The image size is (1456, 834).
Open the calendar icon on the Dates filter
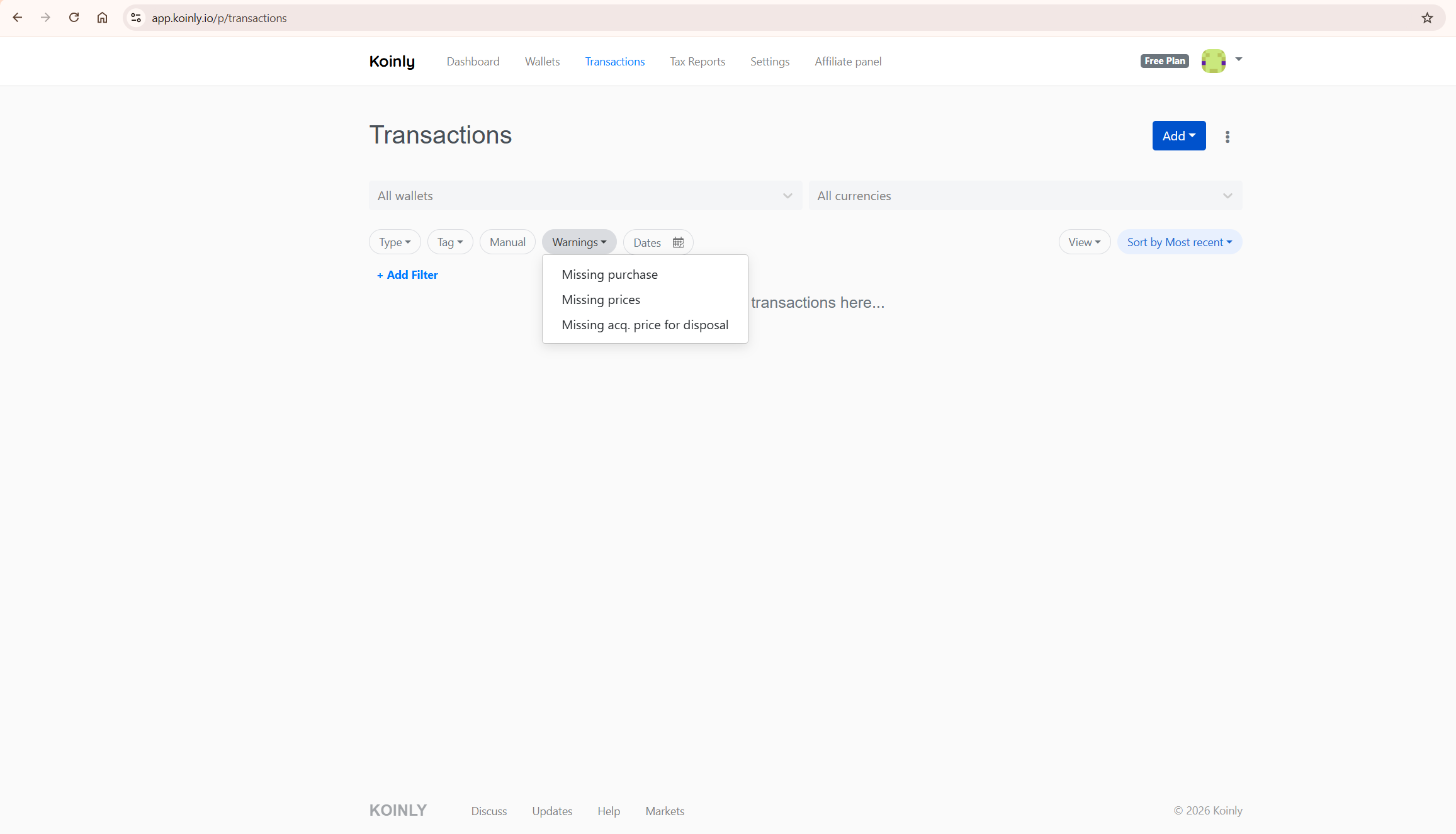tap(678, 242)
